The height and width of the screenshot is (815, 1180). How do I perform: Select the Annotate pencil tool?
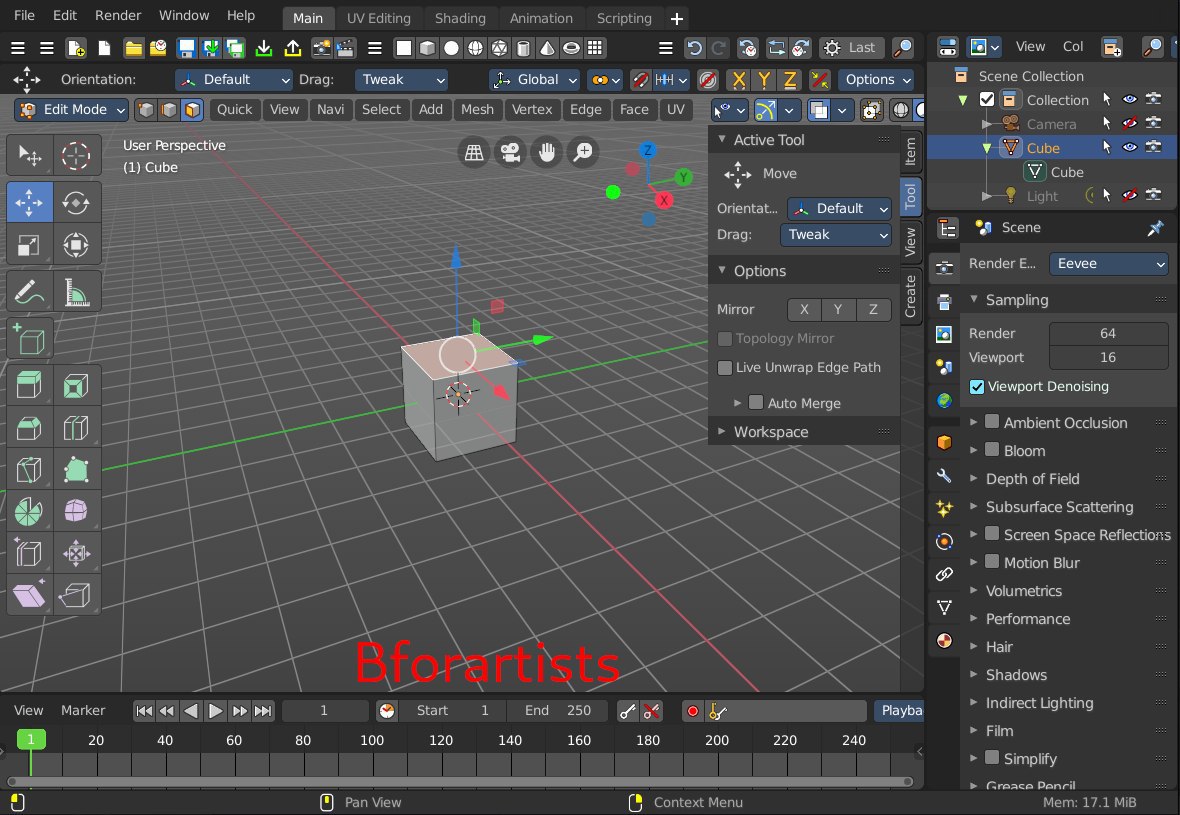tap(29, 293)
